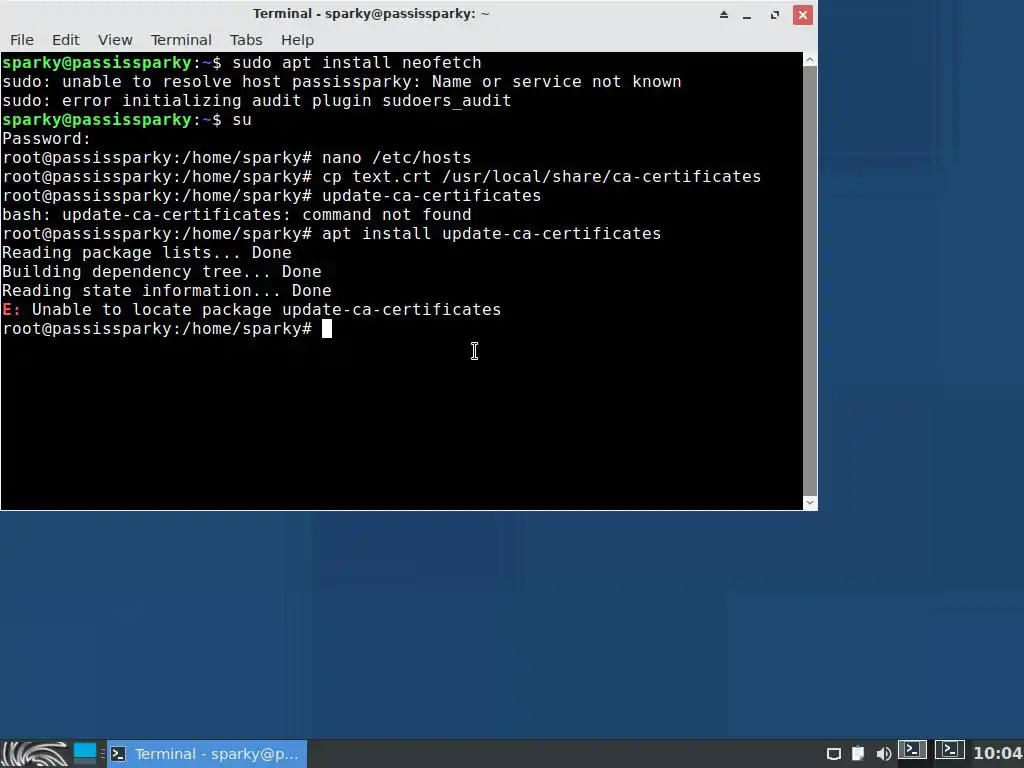
Task: Select the Terminal - sparky@p... taskbar button
Action: [x=207, y=754]
